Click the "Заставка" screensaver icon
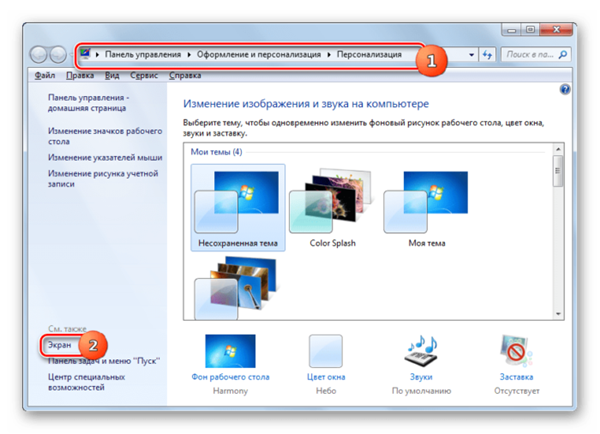This screenshot has width=600, height=434. click(x=516, y=351)
